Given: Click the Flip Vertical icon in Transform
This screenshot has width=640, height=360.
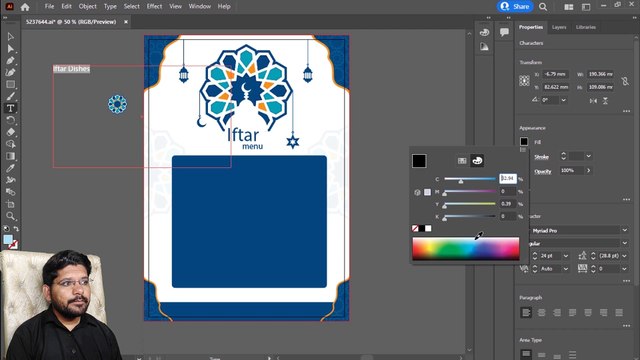Looking at the screenshot, I should [605, 100].
